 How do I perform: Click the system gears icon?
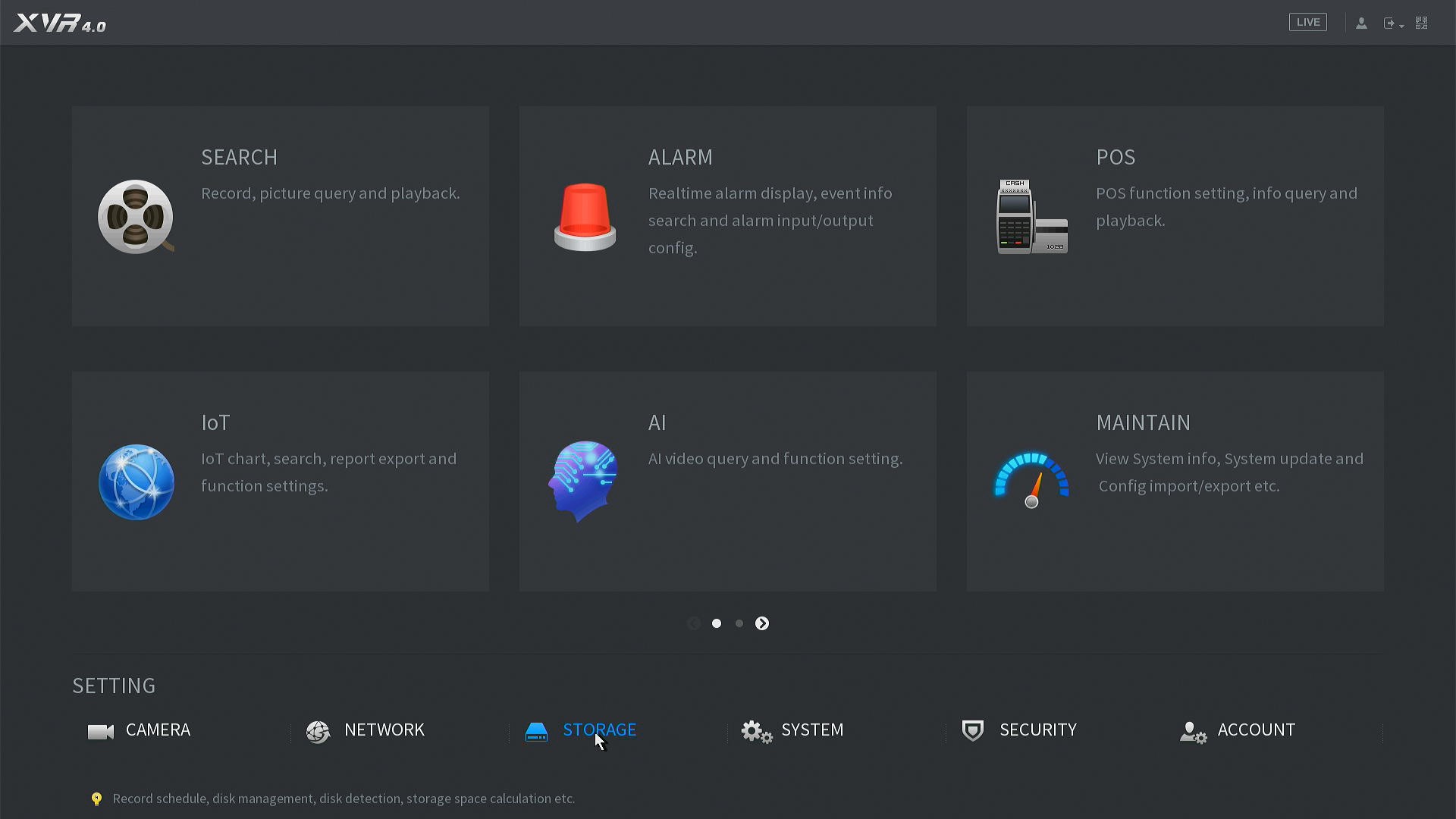[756, 732]
